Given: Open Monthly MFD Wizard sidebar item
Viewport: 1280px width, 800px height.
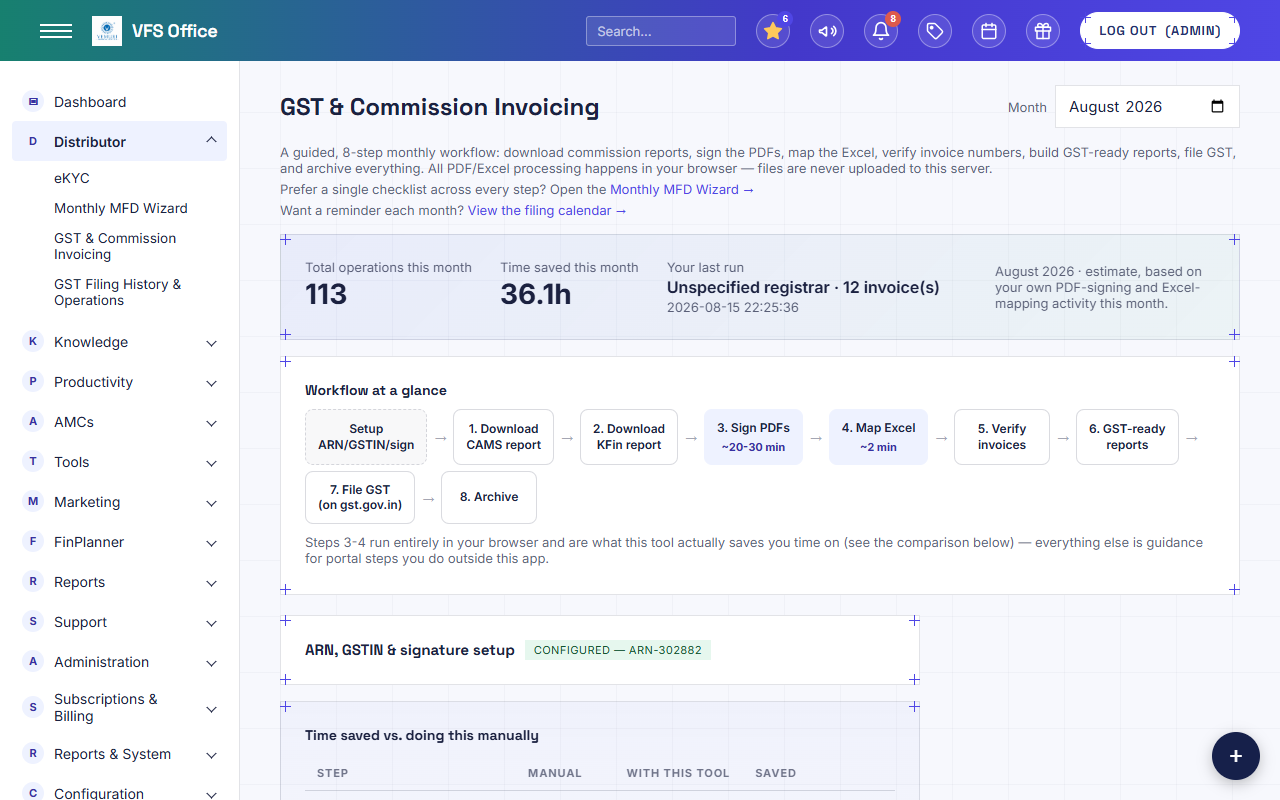Looking at the screenshot, I should pos(121,208).
